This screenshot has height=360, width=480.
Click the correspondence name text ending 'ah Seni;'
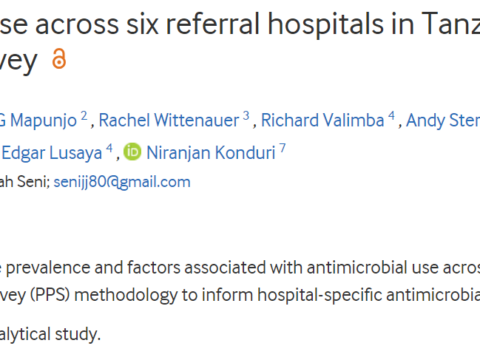25,182
